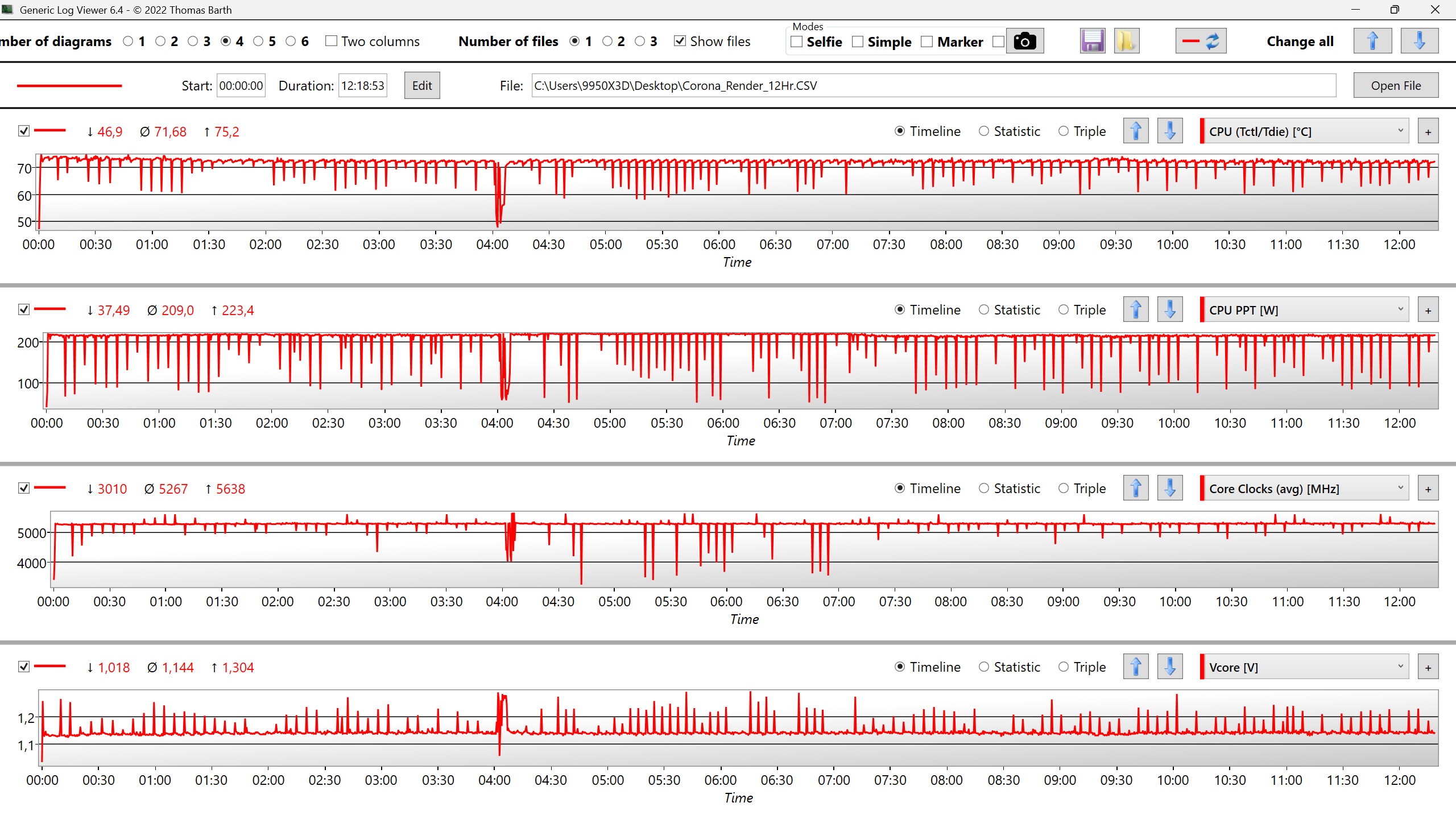Select Statistic view for Core Clocks
Viewport: 1456px width, 819px height.
pos(984,489)
